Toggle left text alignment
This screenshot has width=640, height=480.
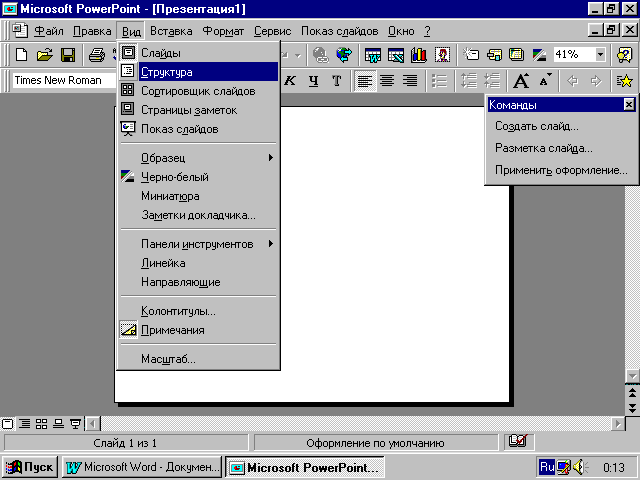(364, 81)
